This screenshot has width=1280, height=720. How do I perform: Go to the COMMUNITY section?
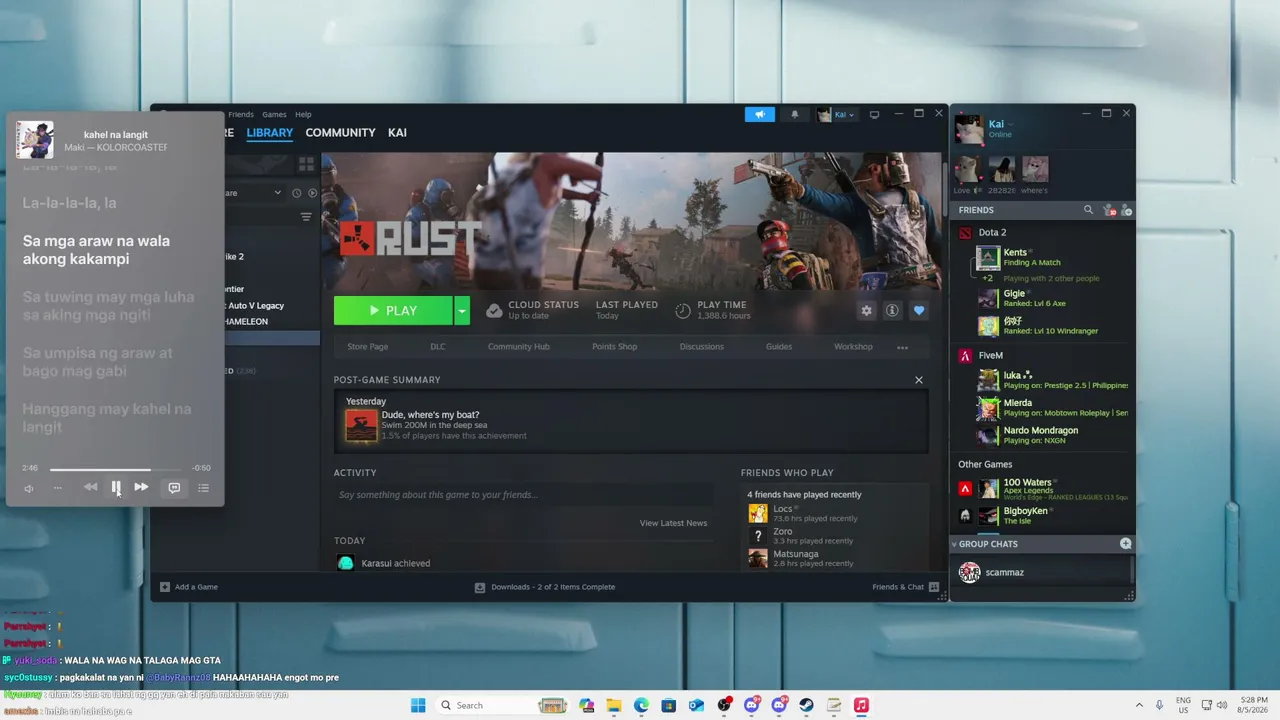[340, 132]
